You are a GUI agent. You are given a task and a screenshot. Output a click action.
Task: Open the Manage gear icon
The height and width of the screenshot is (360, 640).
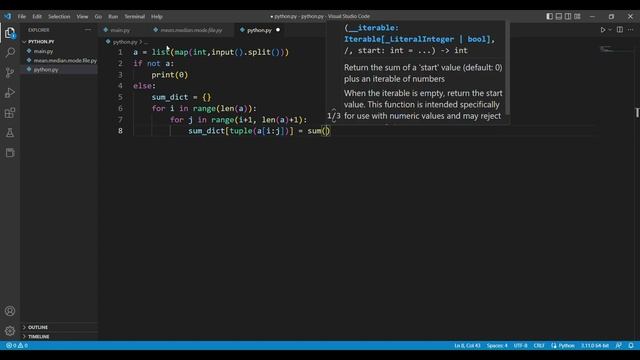click(10, 331)
